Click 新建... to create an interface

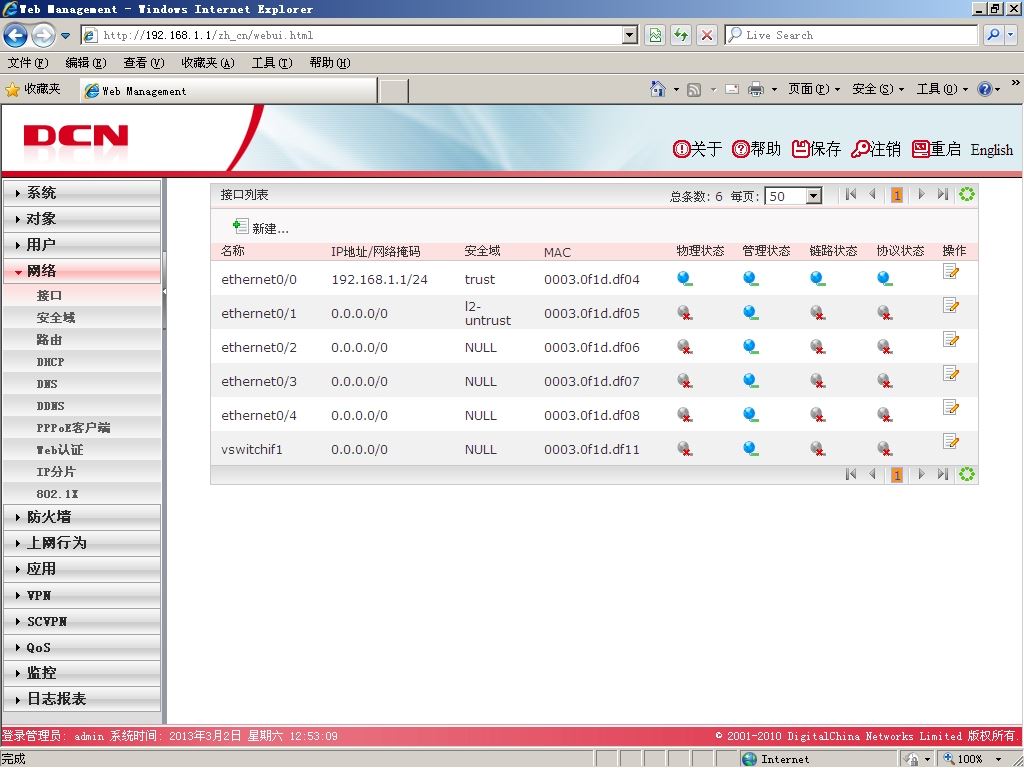click(261, 228)
